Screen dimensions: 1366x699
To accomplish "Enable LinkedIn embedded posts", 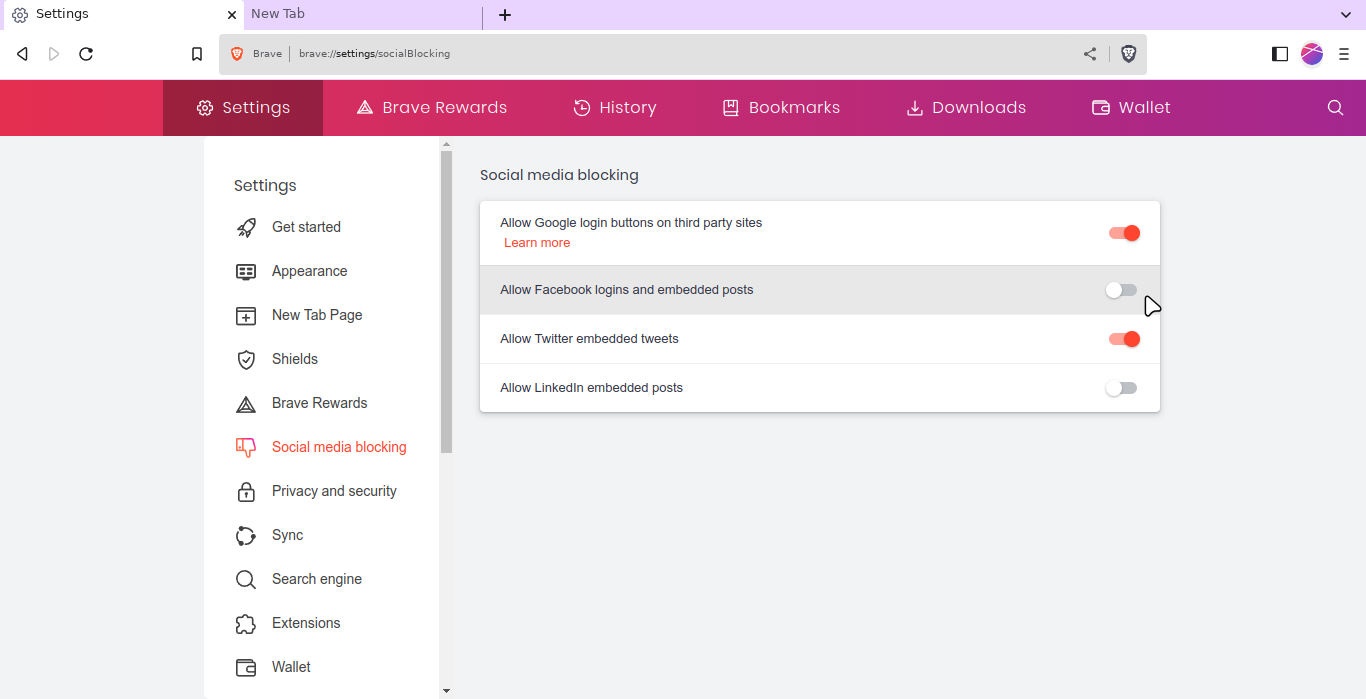I will tap(1121, 388).
